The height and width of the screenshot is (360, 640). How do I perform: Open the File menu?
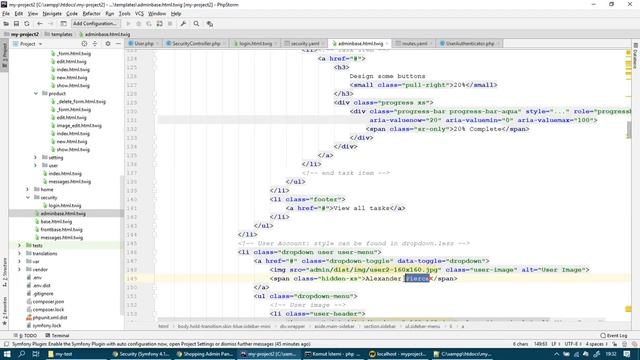pos(6,13)
